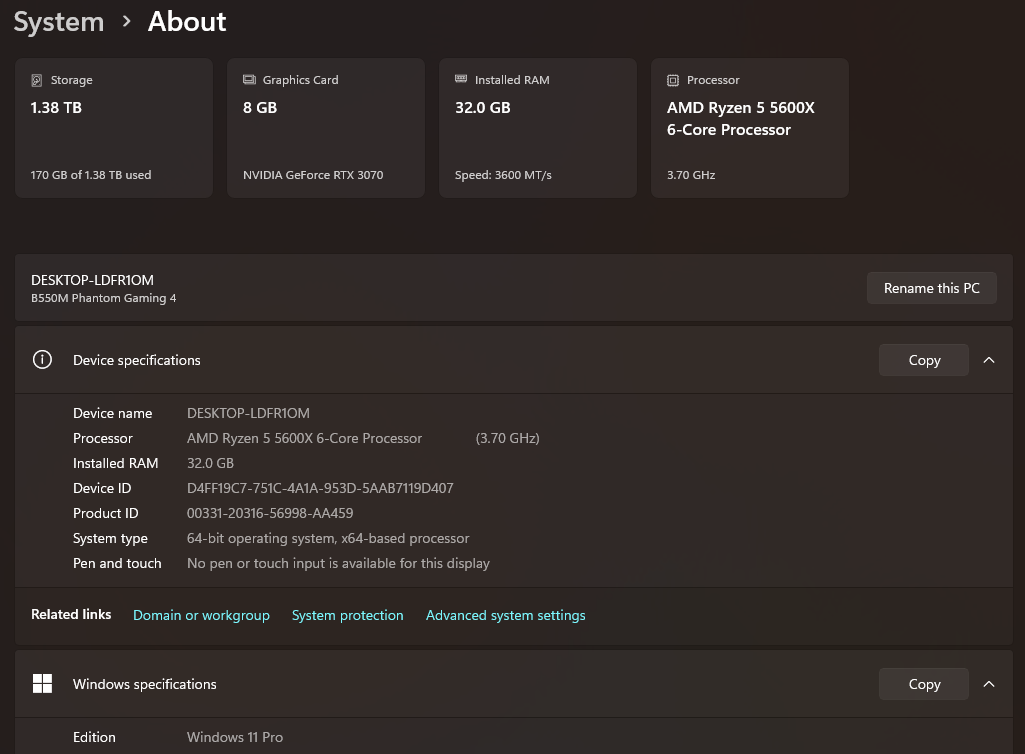Click the Installed RAM memory icon
The width and height of the screenshot is (1025, 754).
click(461, 79)
